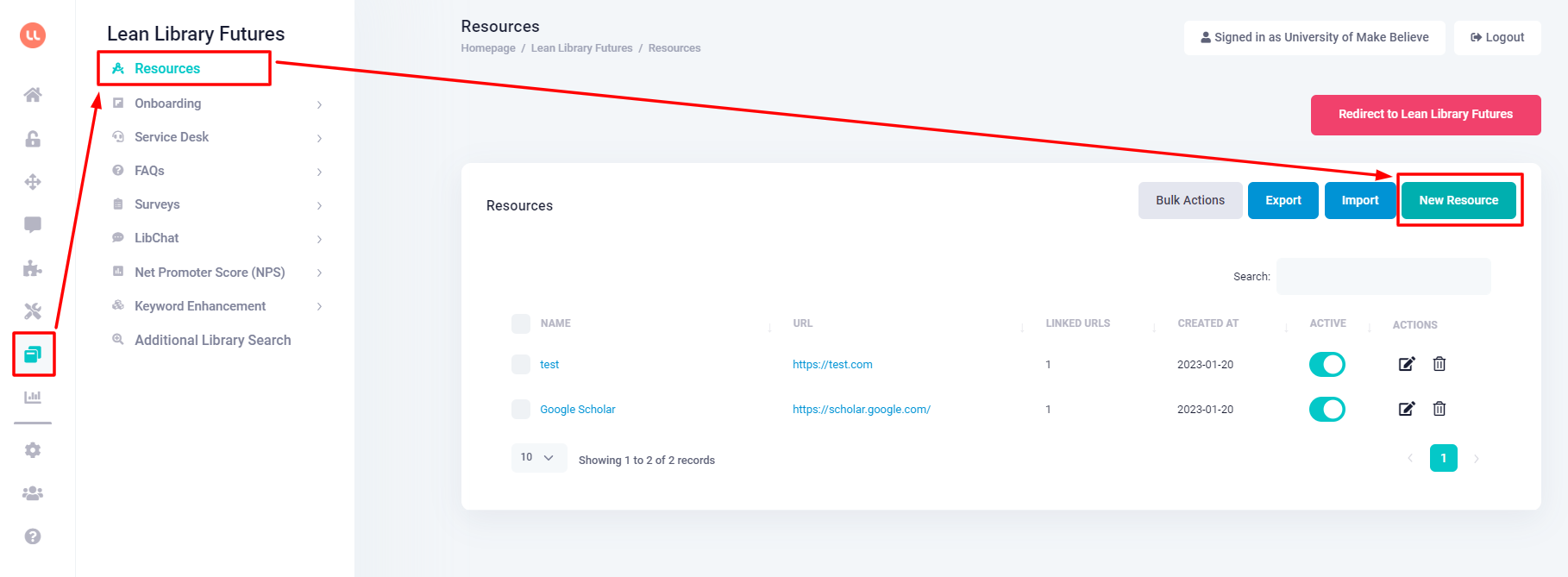Open the Google Scholar resource name link
The width and height of the screenshot is (1568, 577).
tap(577, 410)
